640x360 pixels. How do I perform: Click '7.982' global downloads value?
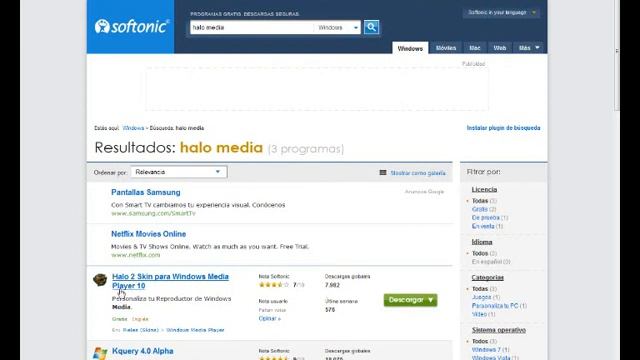332,285
